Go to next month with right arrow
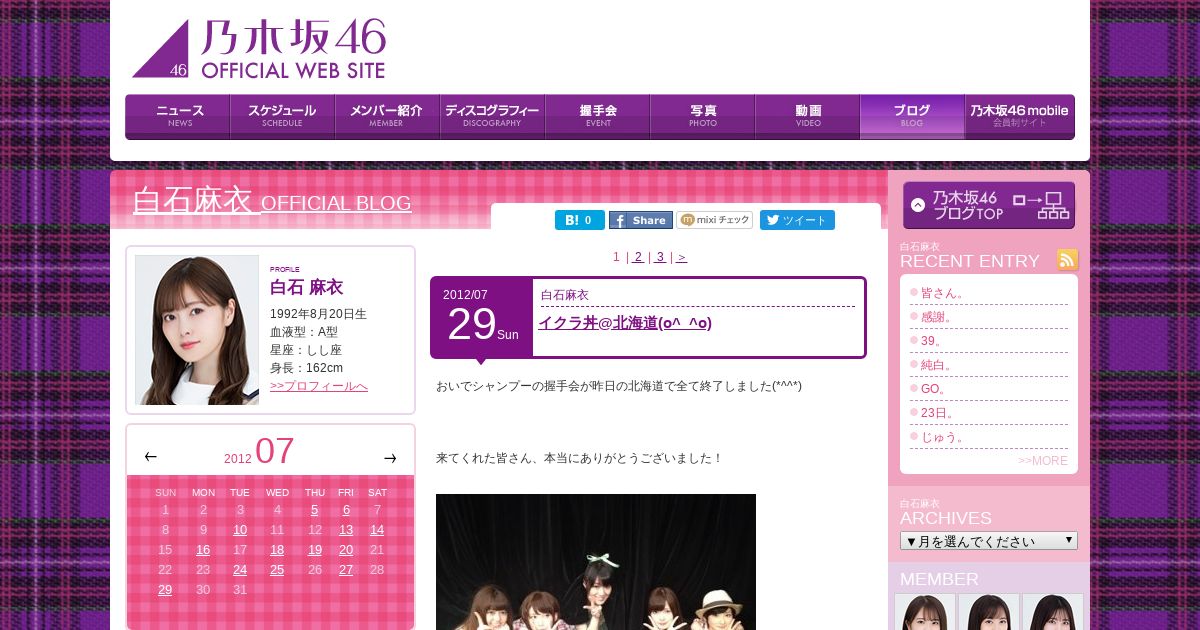 (x=390, y=458)
